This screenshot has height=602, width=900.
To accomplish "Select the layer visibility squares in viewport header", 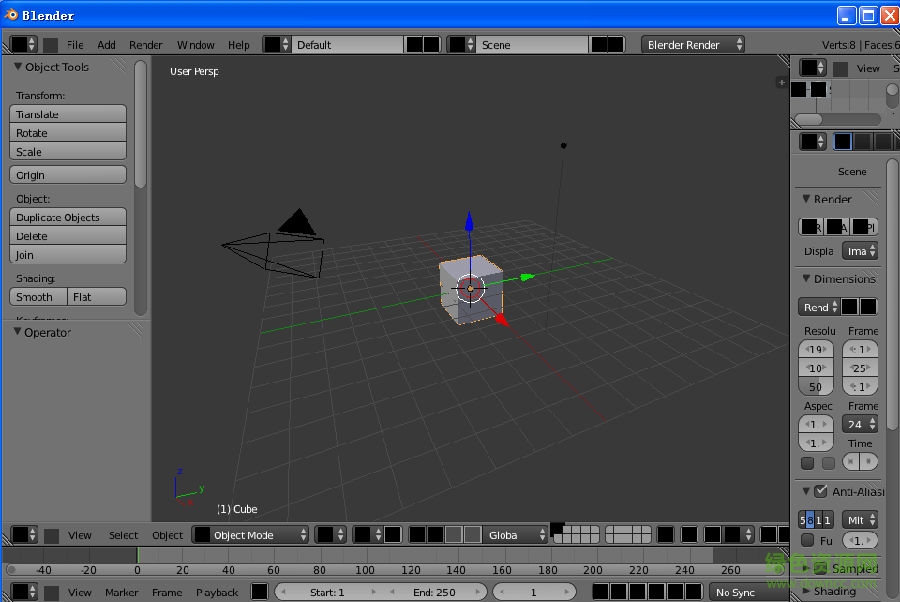I will [x=600, y=535].
